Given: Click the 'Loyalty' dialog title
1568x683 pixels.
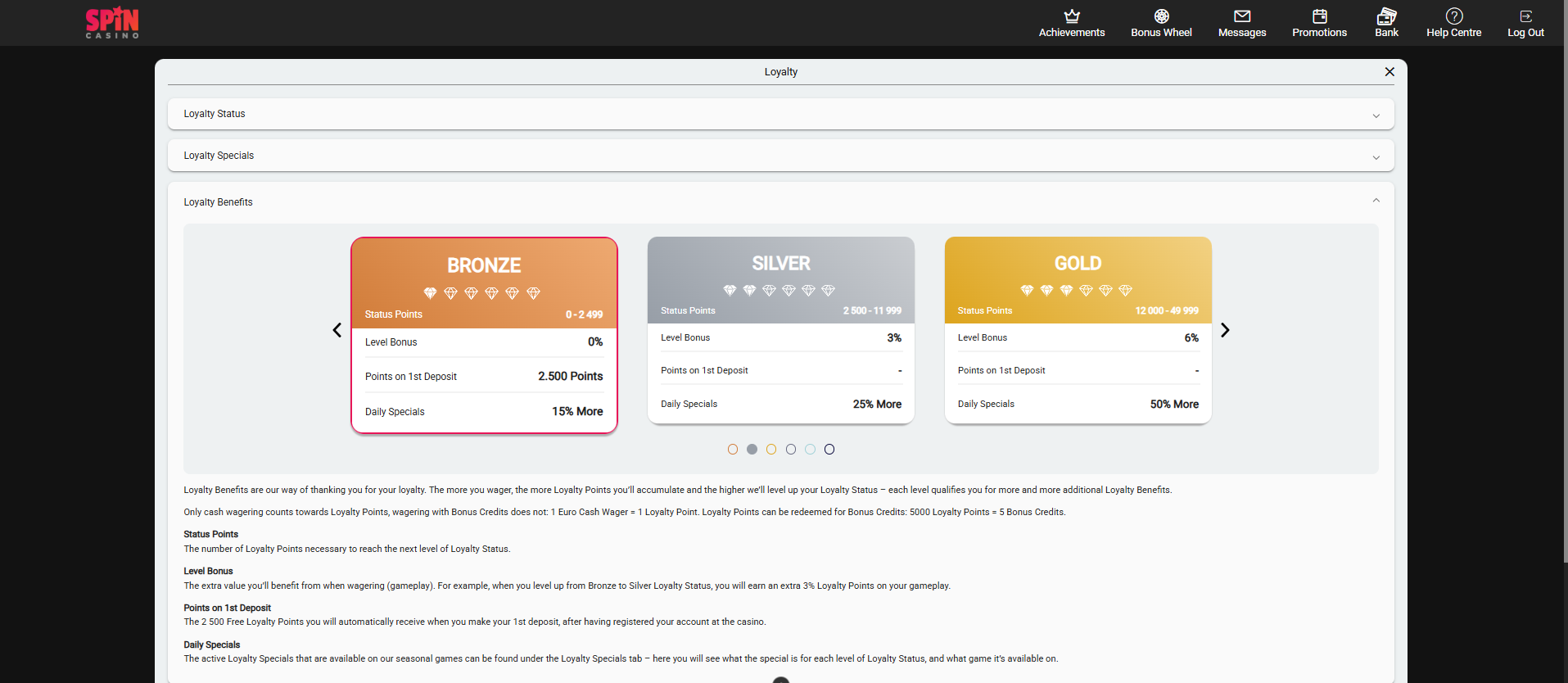Looking at the screenshot, I should 781,72.
